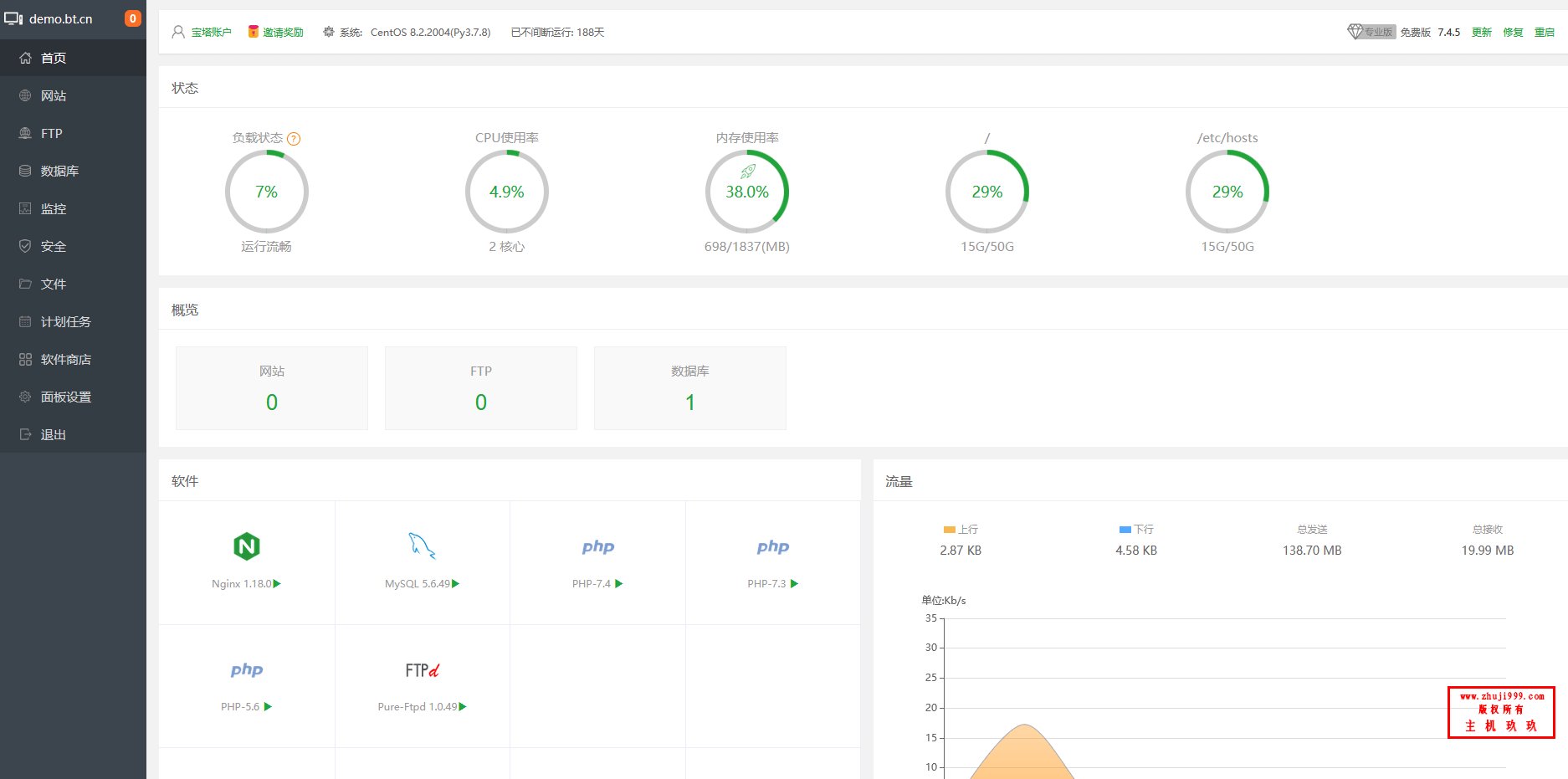
Task: Click the help question mark by 负载状态
Action: tap(294, 139)
